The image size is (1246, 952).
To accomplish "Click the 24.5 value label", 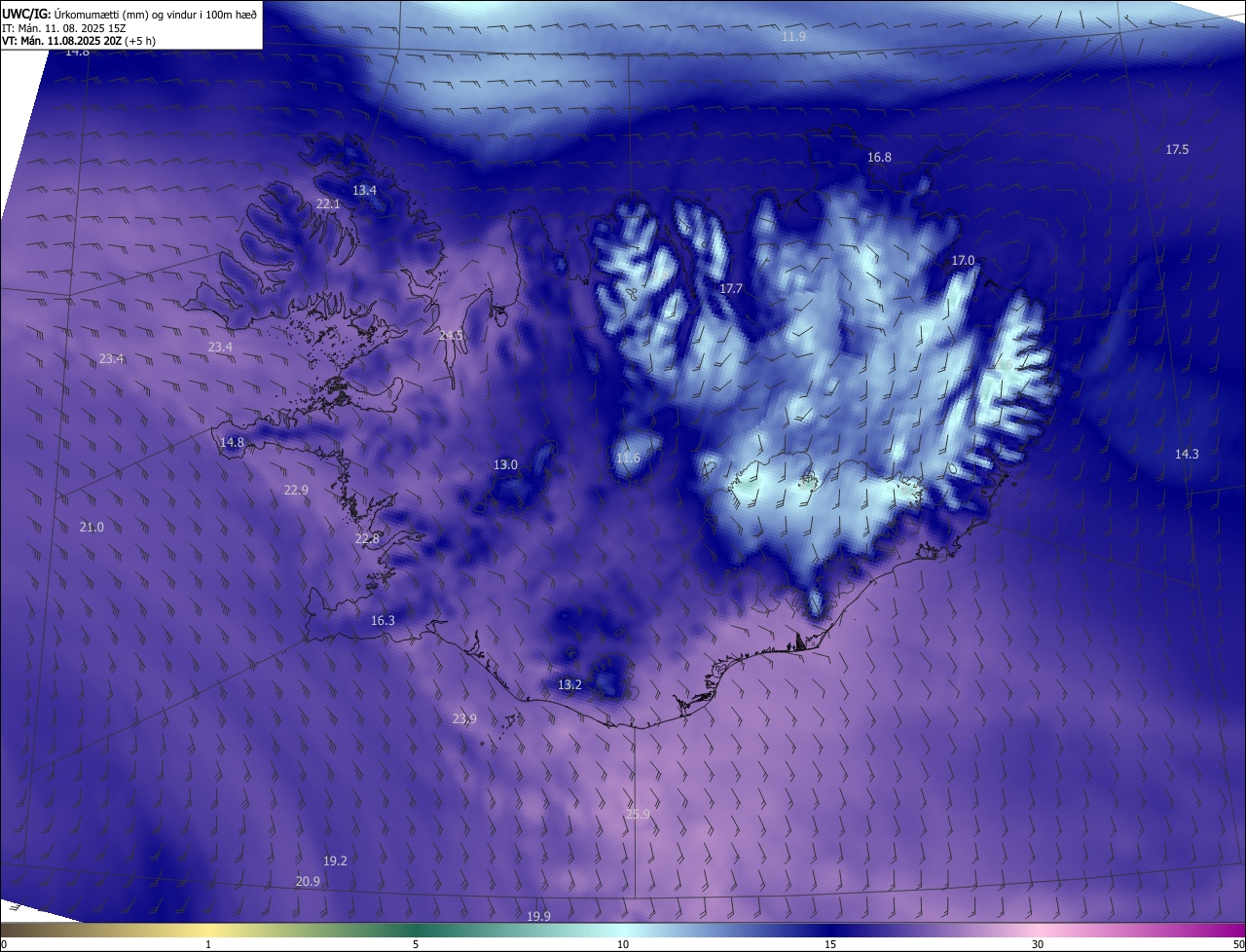I will pos(451,335).
